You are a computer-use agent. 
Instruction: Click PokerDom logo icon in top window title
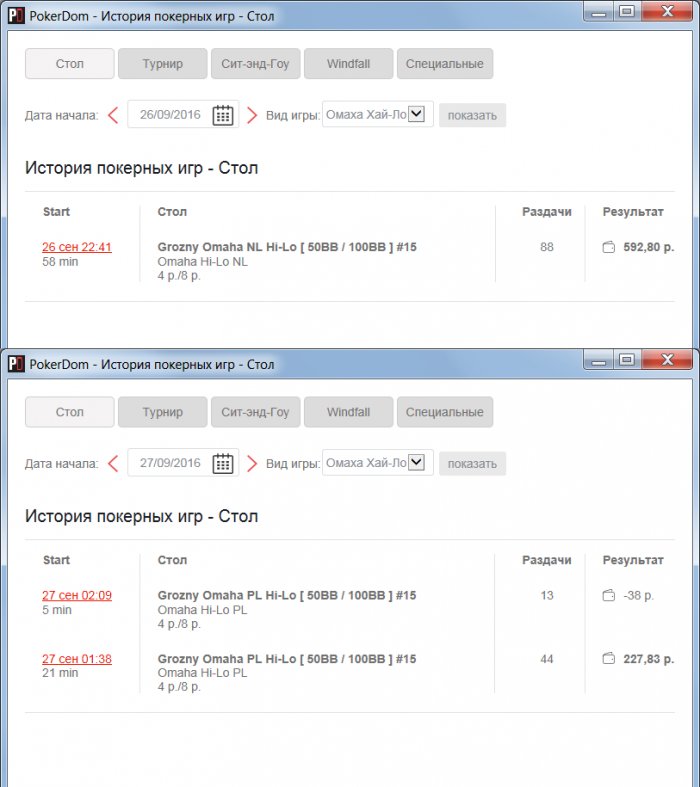coord(16,16)
